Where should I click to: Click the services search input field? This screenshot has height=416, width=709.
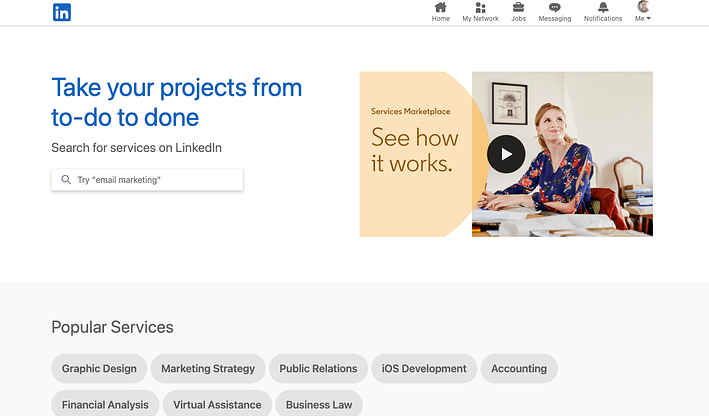[155, 180]
